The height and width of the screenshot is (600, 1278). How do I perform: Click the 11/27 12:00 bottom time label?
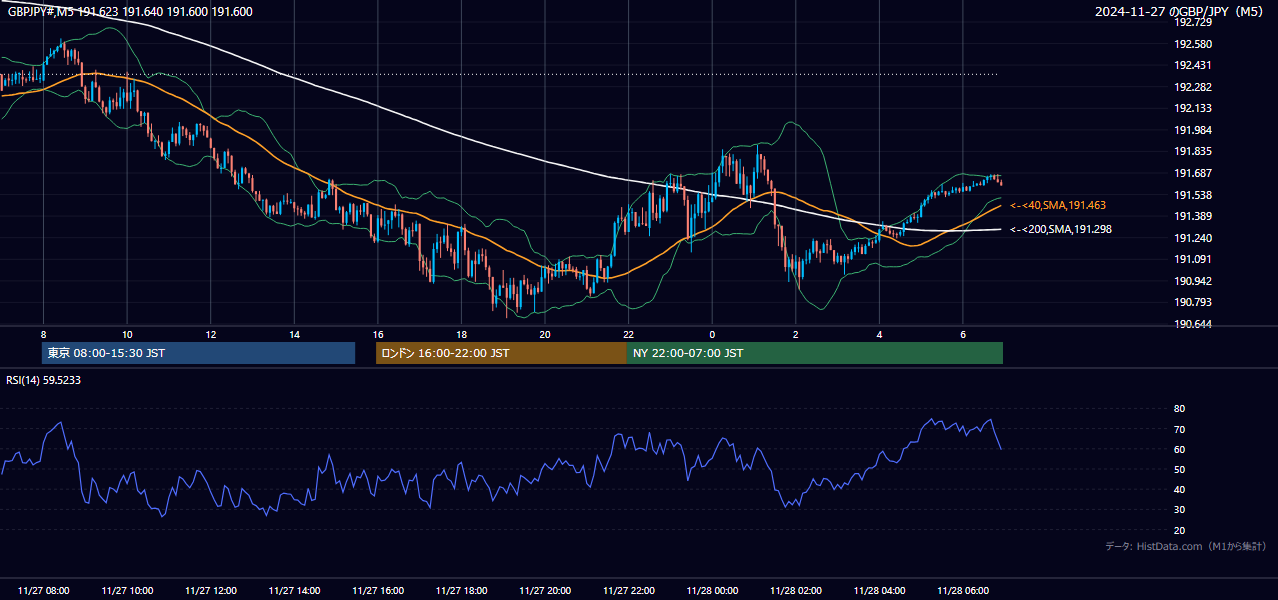pos(211,591)
